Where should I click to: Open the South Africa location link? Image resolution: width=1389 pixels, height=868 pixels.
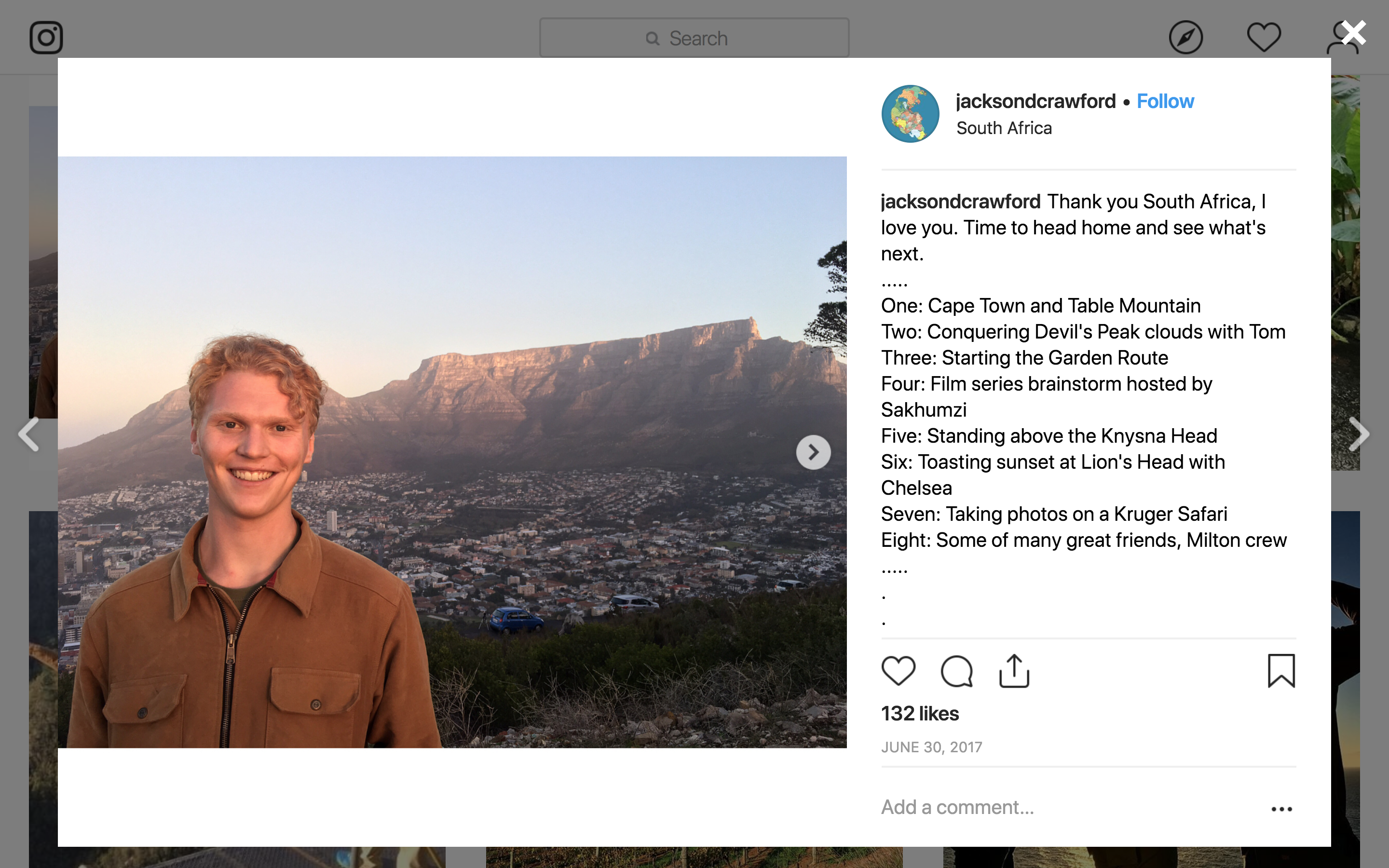click(x=1004, y=128)
